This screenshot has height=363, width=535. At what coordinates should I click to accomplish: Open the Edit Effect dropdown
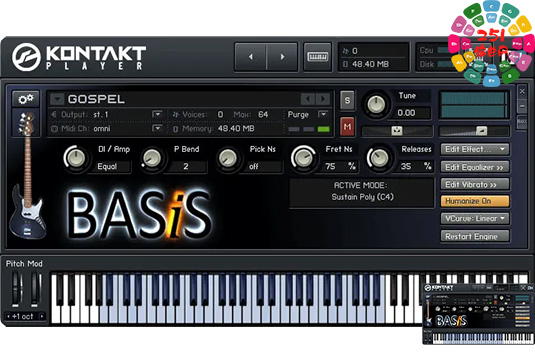coord(475,149)
